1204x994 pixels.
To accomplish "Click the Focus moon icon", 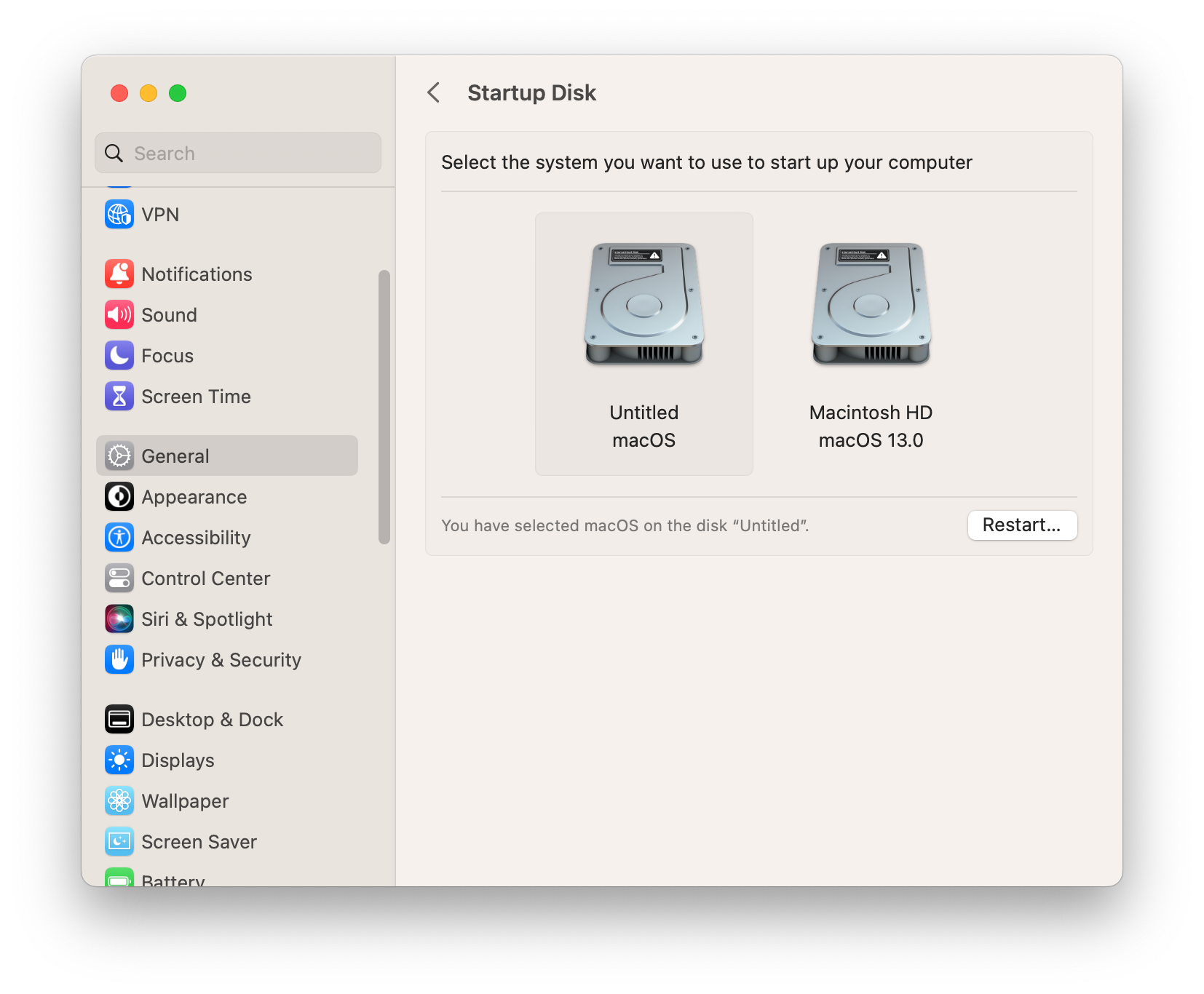I will pyautogui.click(x=119, y=356).
